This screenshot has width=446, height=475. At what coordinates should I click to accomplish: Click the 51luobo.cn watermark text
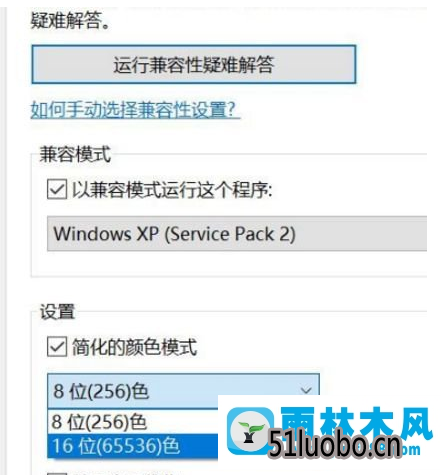335,444
